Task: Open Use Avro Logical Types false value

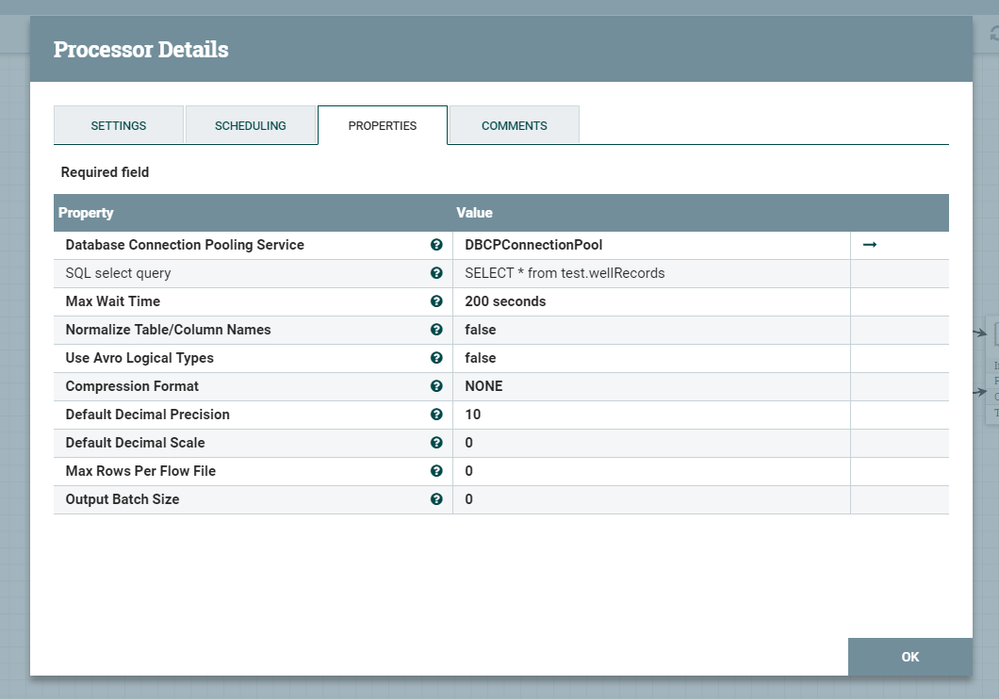Action: coord(650,358)
